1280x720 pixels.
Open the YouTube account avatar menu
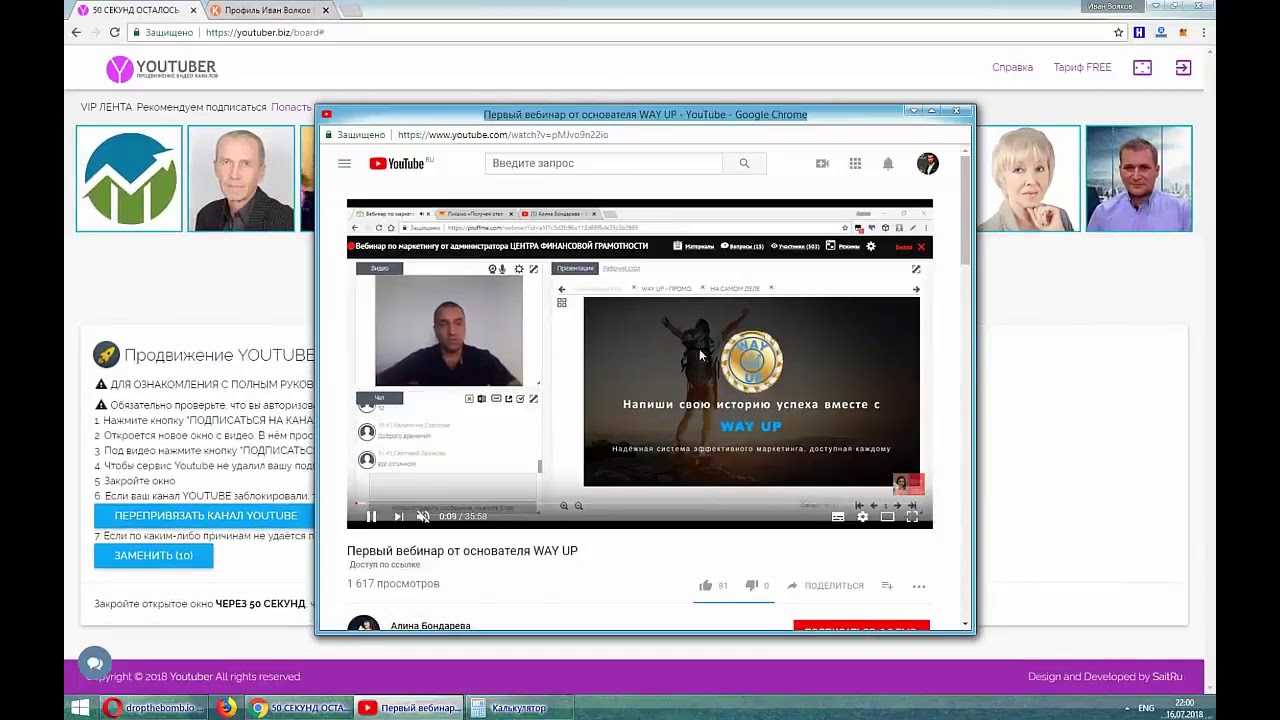click(927, 163)
